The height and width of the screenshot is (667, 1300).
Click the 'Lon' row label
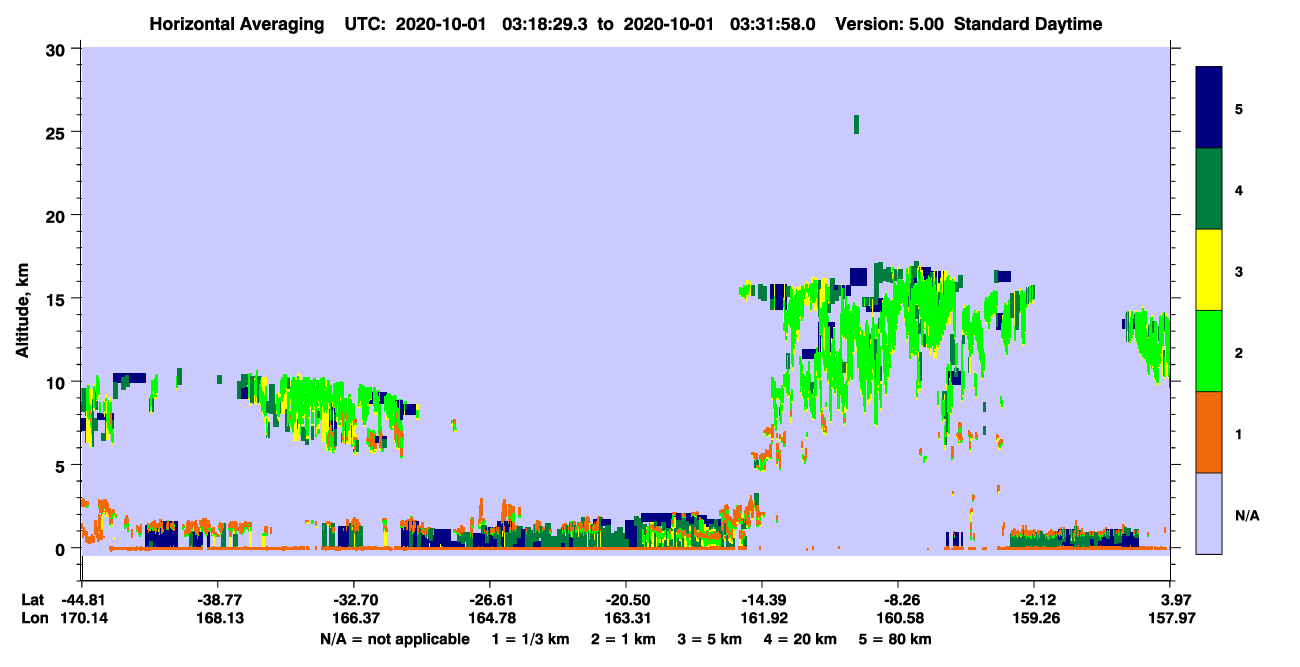pyautogui.click(x=33, y=618)
